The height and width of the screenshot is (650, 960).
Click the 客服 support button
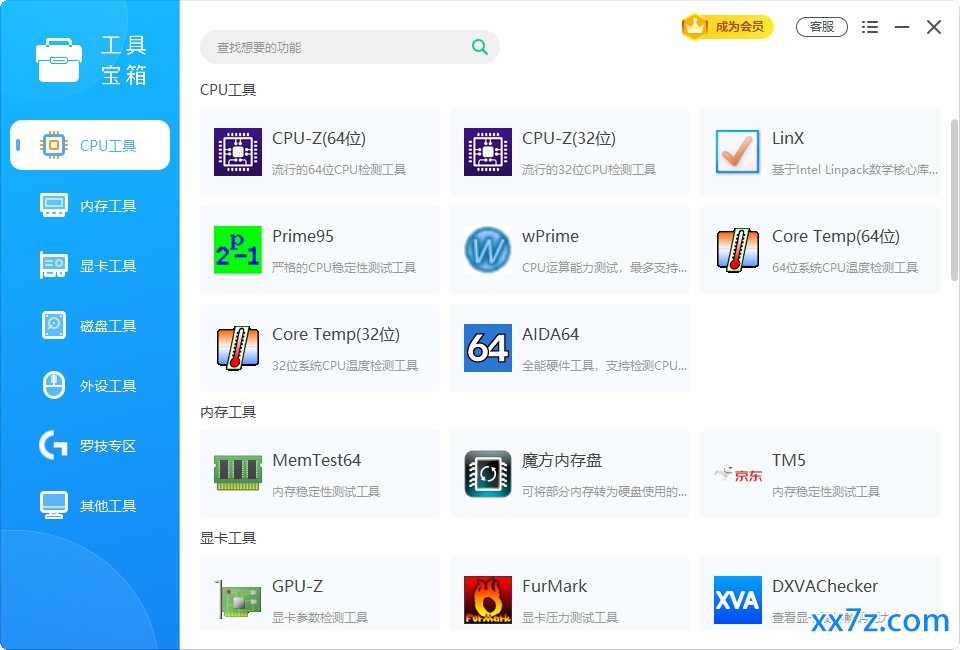pyautogui.click(x=822, y=27)
